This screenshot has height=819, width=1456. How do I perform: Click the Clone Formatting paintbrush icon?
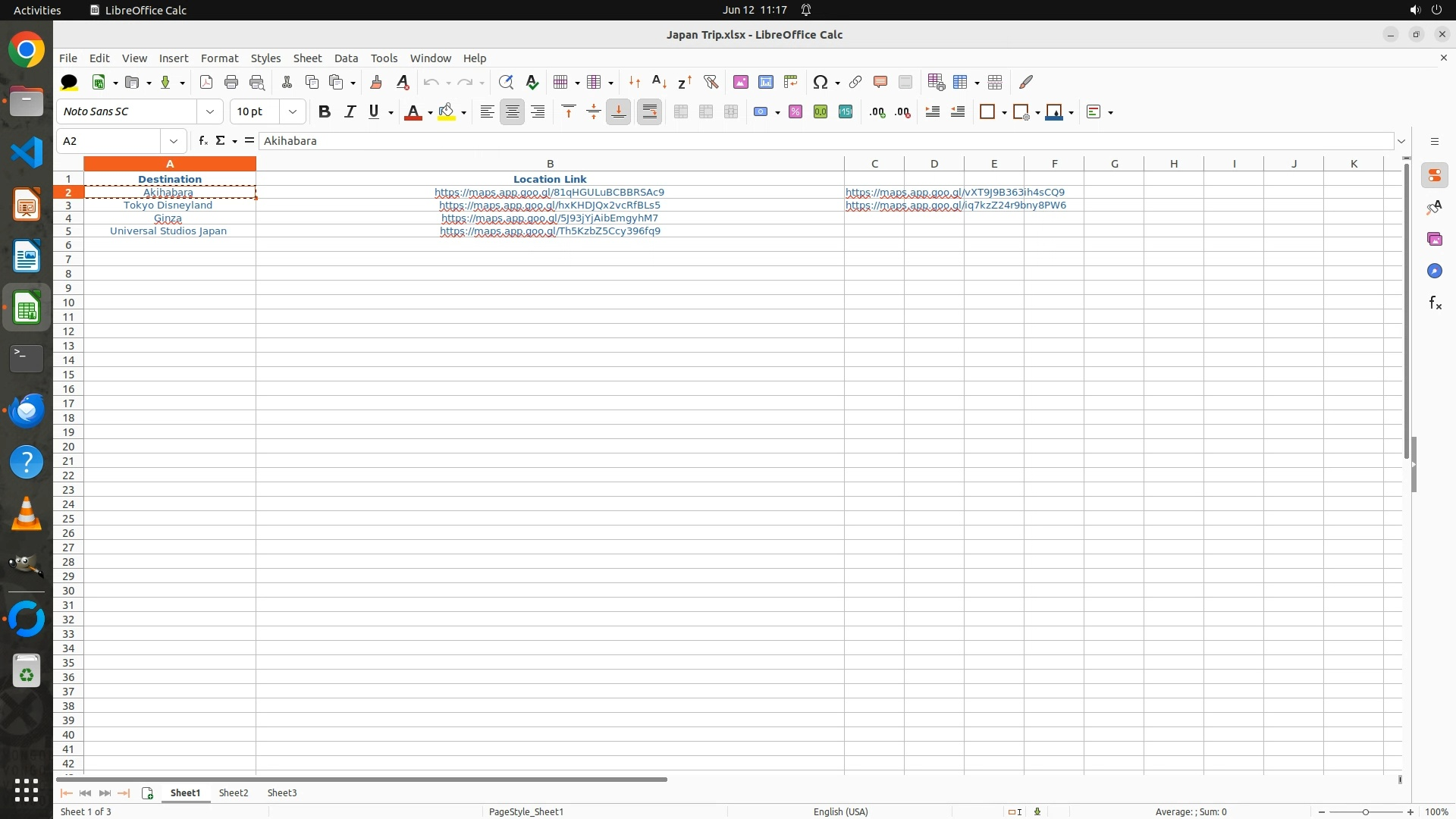(x=376, y=82)
